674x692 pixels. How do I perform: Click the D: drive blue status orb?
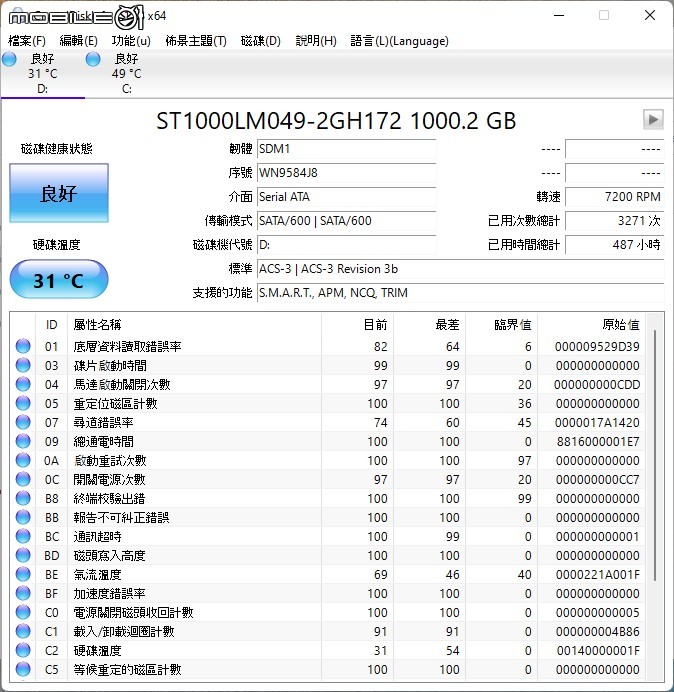tap(9, 59)
